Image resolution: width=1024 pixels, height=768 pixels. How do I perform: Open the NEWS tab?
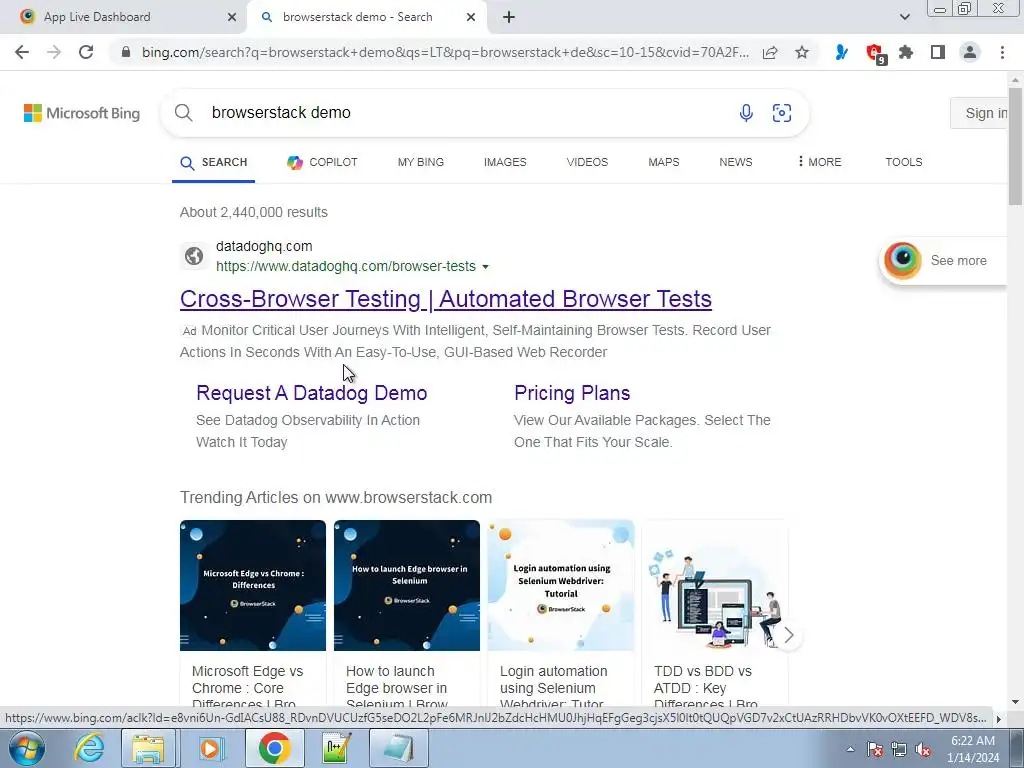(x=735, y=162)
